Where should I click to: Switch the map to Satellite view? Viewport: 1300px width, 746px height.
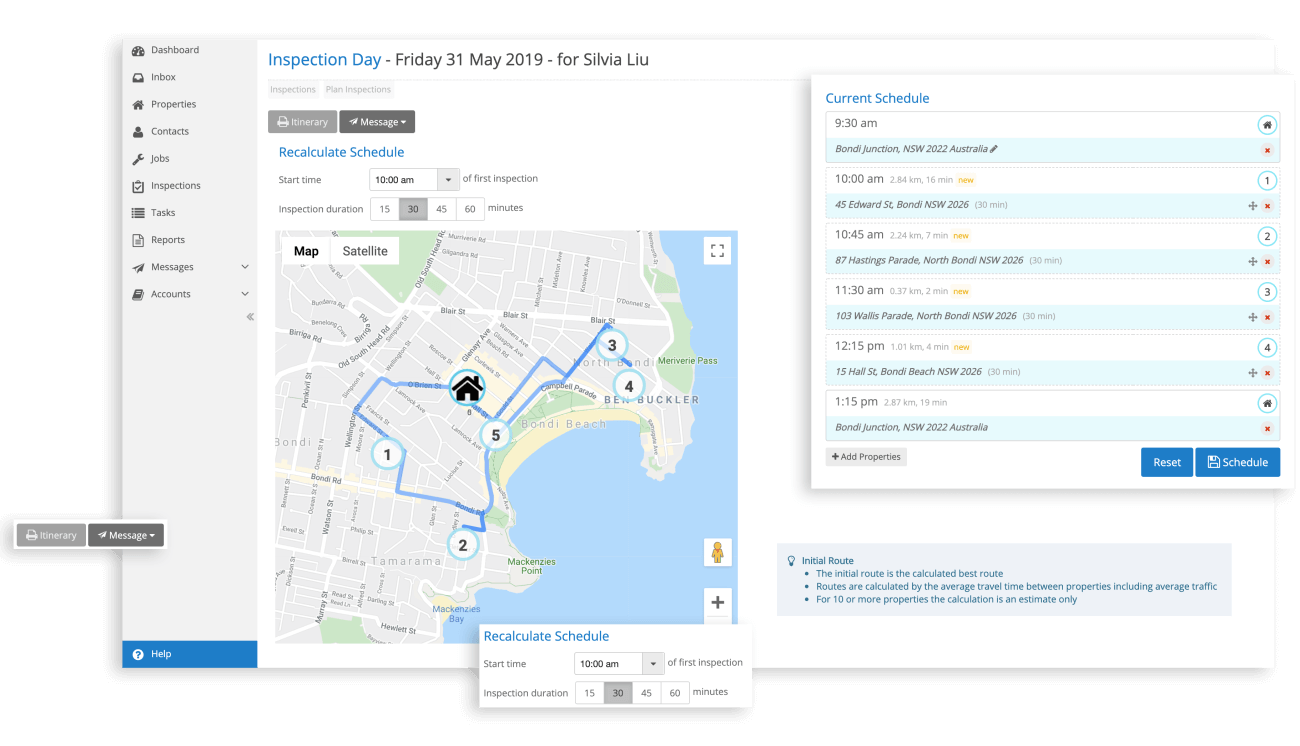click(x=364, y=251)
